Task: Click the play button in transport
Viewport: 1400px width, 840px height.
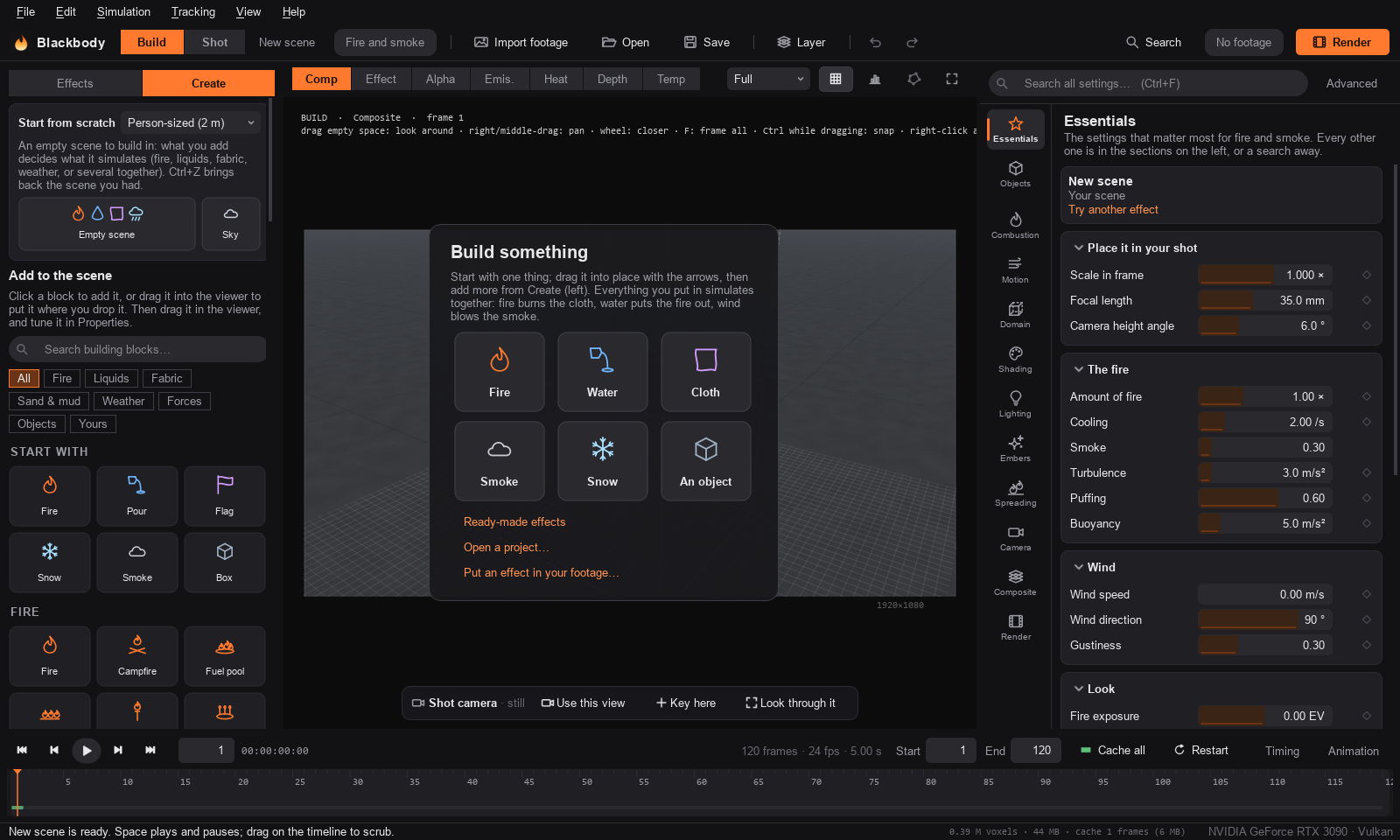Action: pos(86,750)
